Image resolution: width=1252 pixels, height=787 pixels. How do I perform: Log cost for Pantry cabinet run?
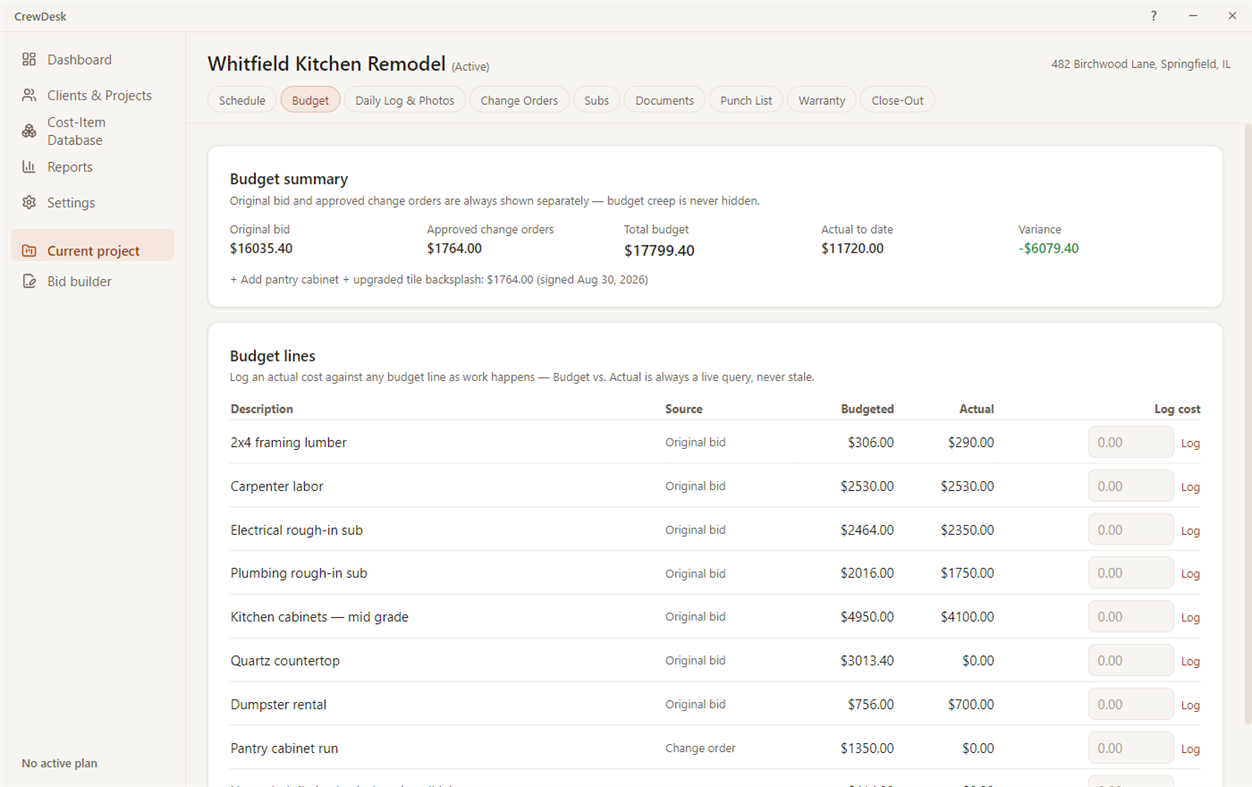(x=1190, y=749)
